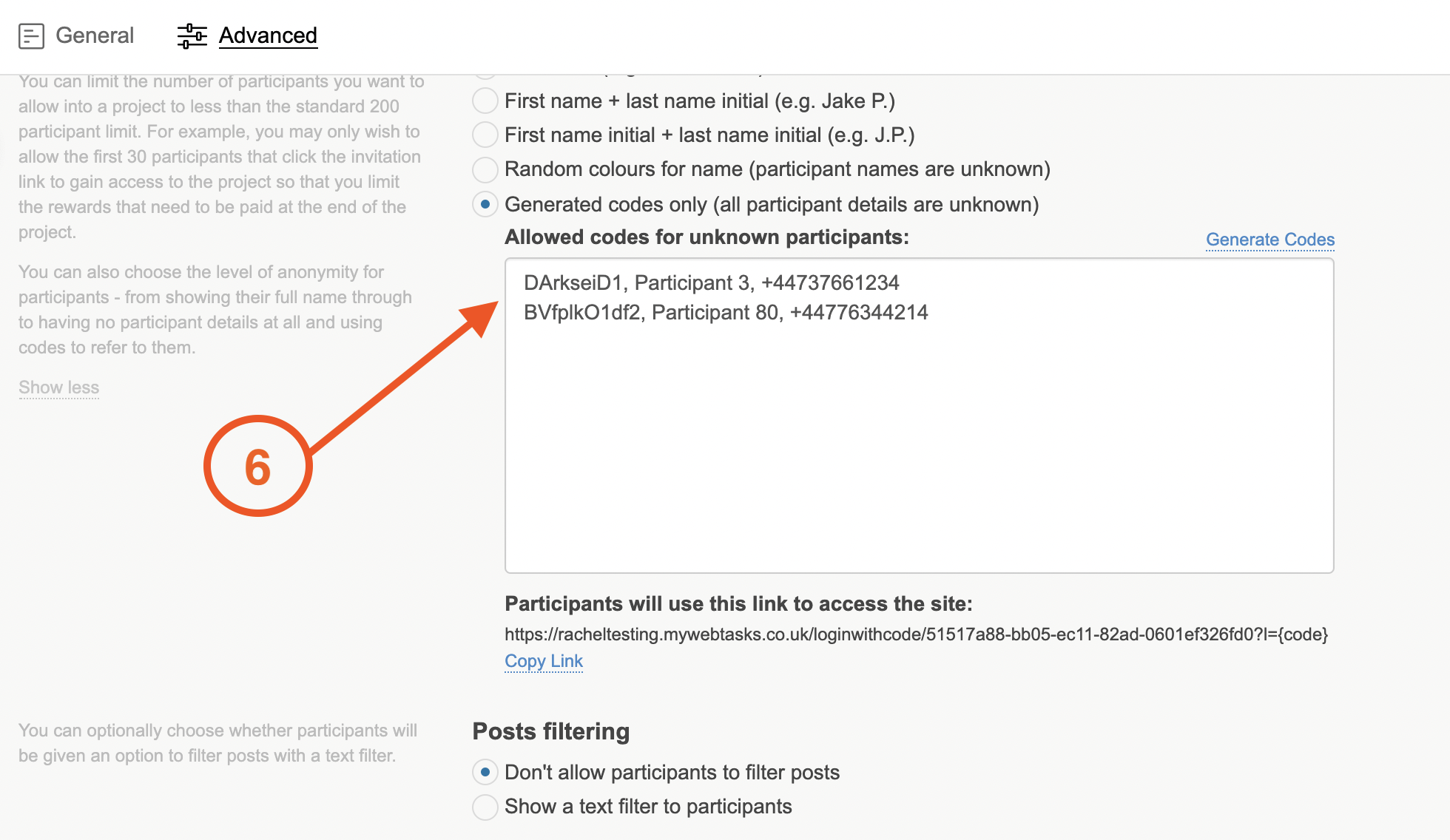The height and width of the screenshot is (840, 1450).
Task: Click the General tab document icon
Action: [31, 35]
